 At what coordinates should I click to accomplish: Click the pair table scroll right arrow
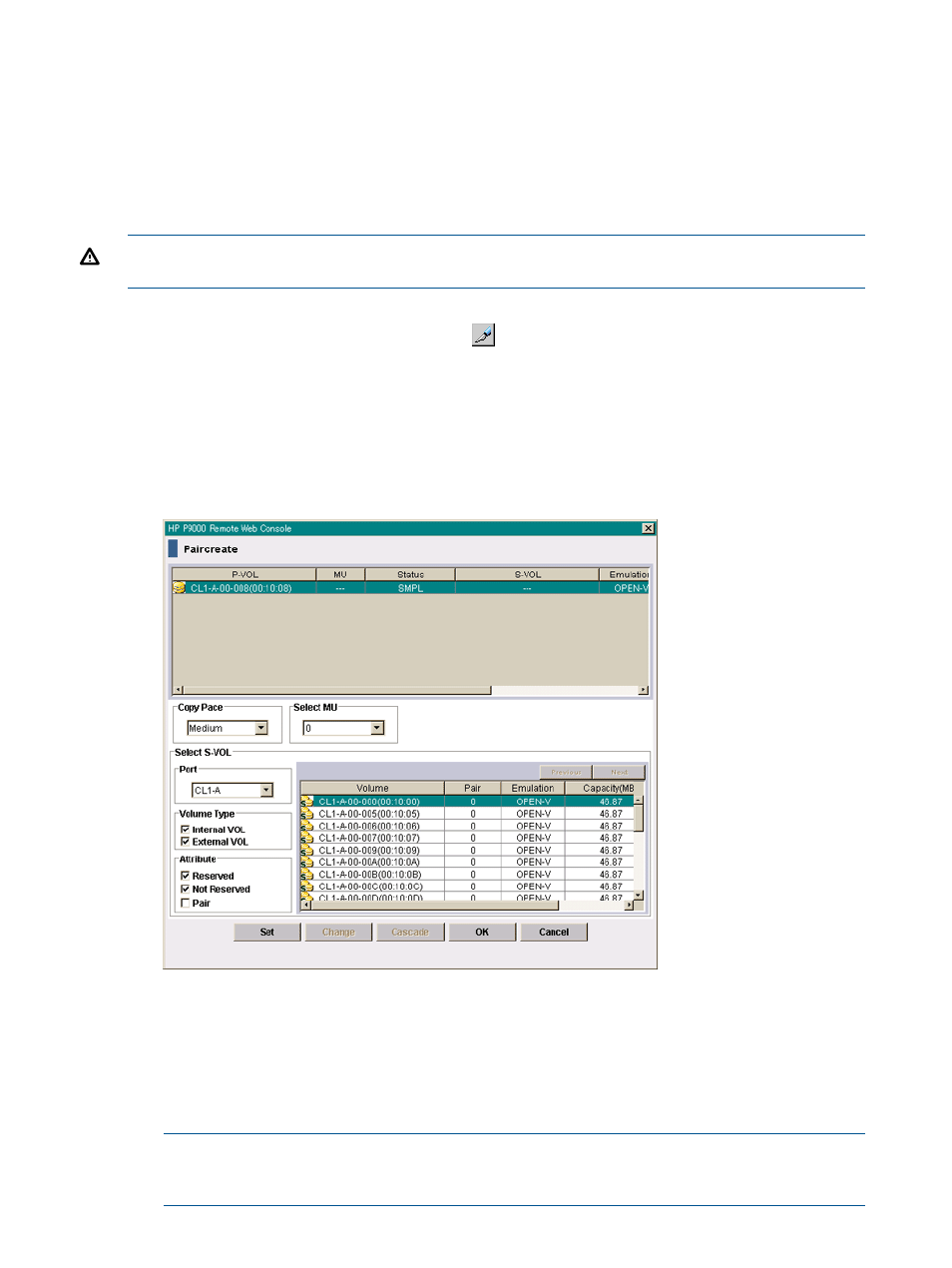644,690
